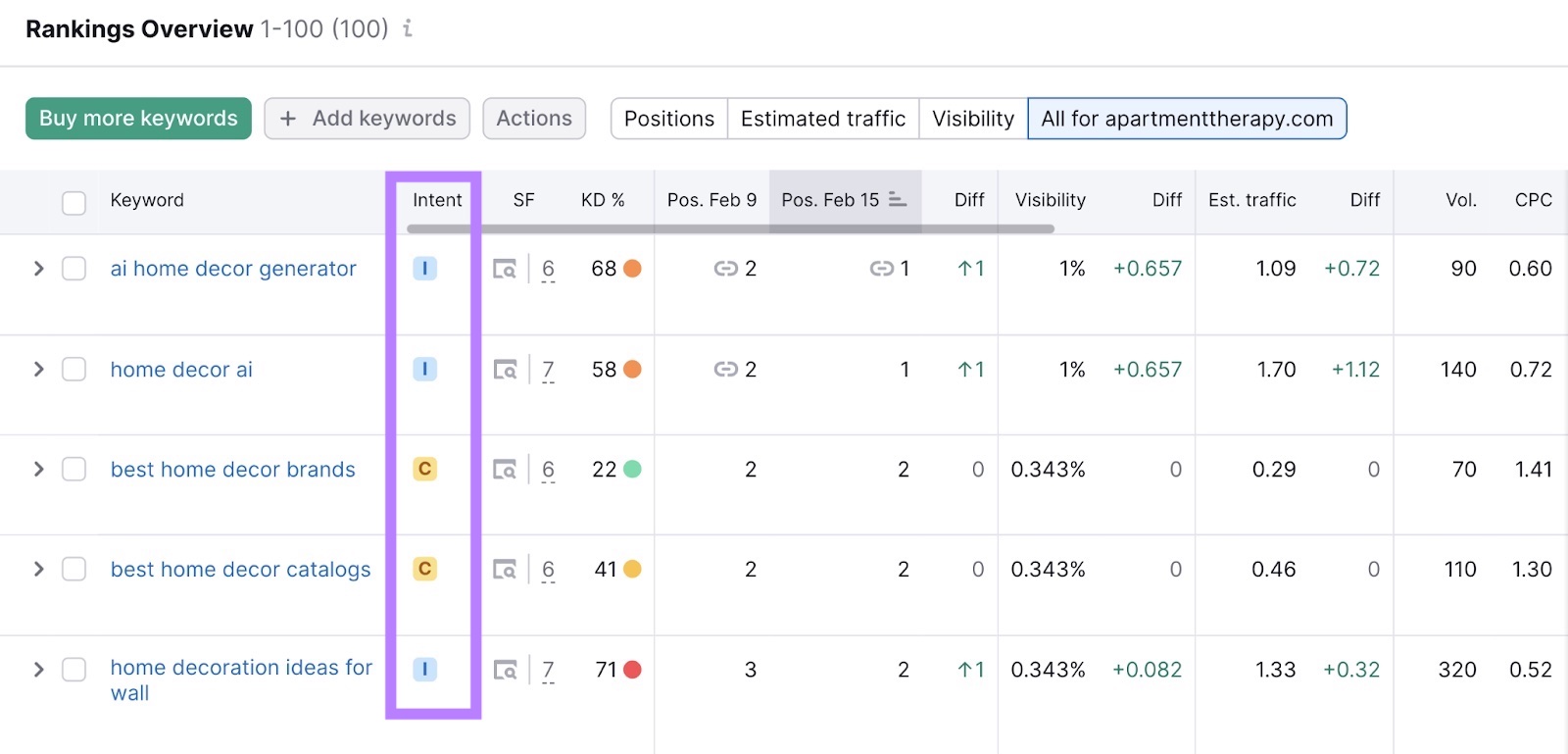1568x754 pixels.
Task: Open SERP features icon for home decoration ideas for wall
Action: [x=505, y=670]
